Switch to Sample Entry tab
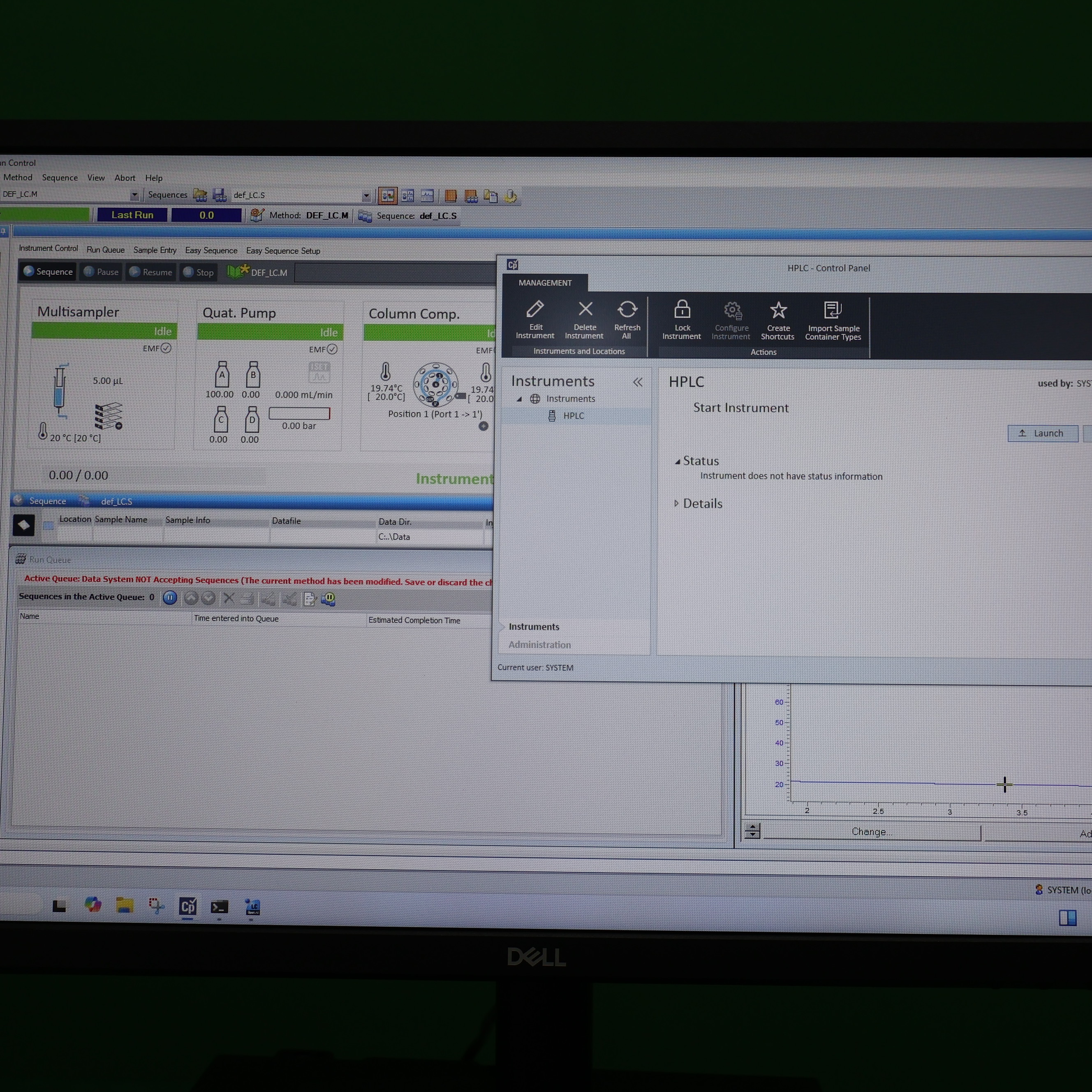This screenshot has height=1092, width=1092. coord(155,250)
